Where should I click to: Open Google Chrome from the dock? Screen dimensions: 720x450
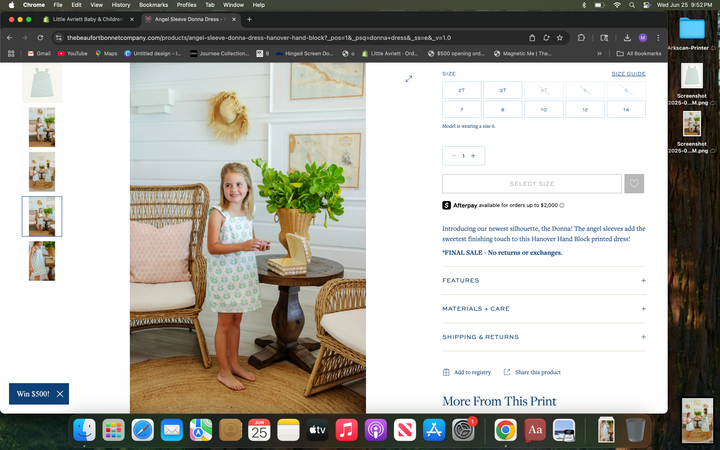505,430
